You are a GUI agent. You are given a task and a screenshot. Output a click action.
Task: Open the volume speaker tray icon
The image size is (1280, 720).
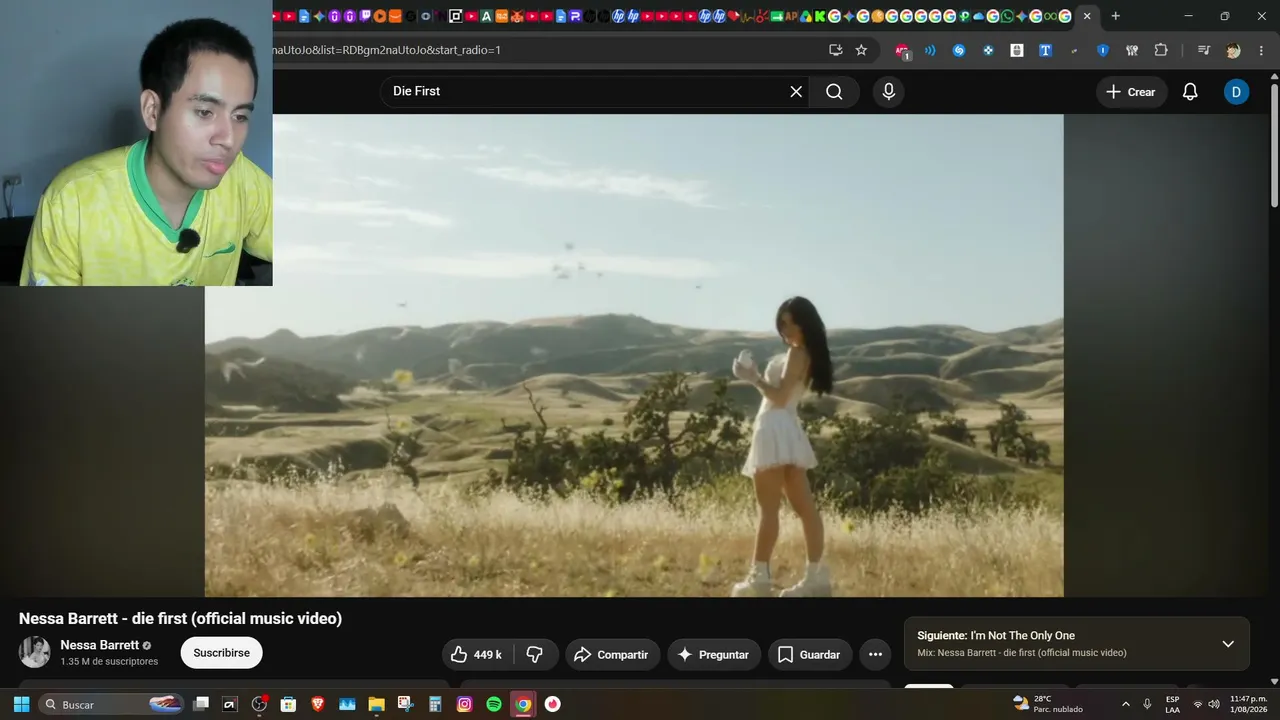(x=1214, y=704)
